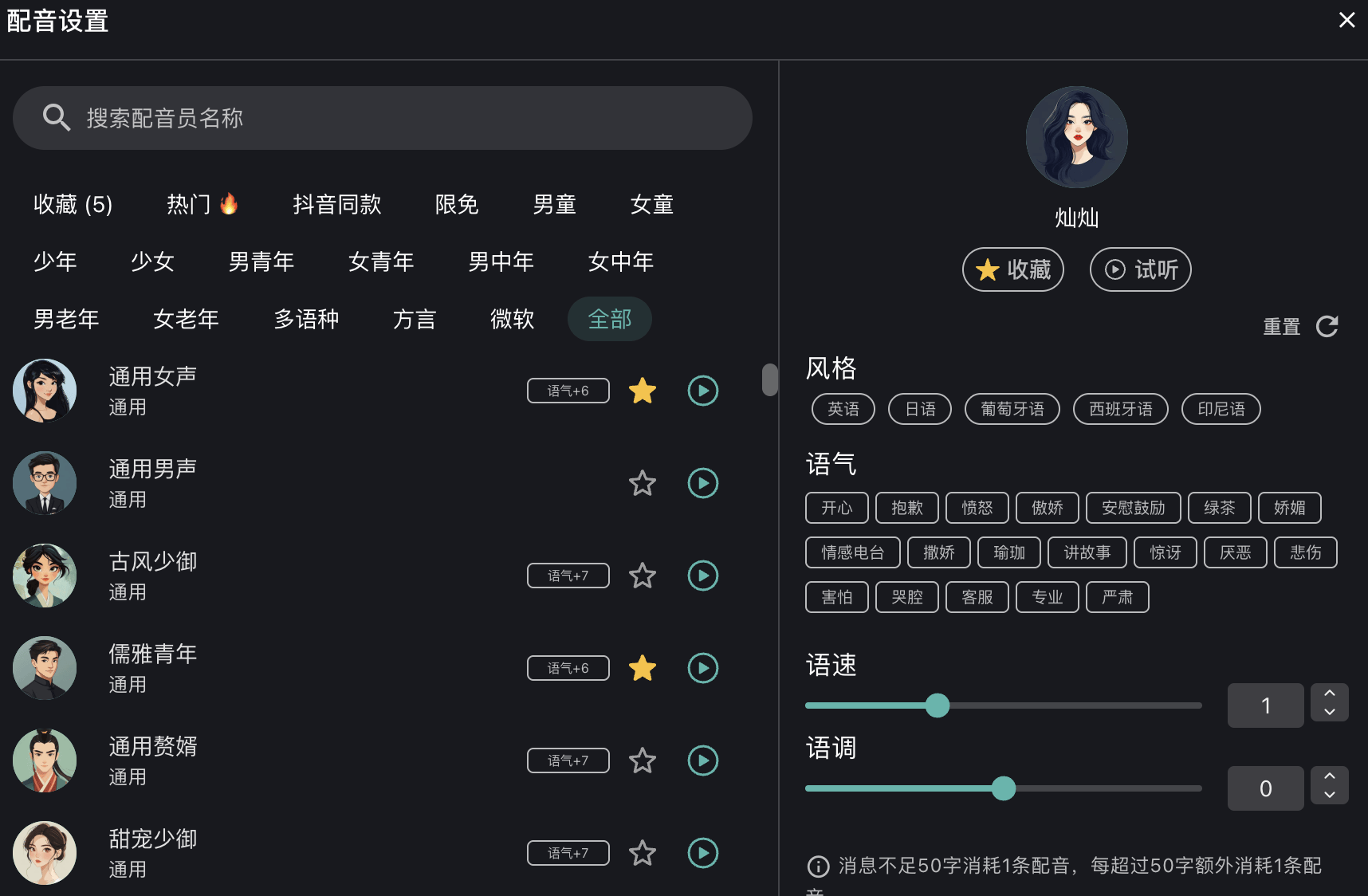Open the 抖音同款 category tab
The width and height of the screenshot is (1368, 896).
(x=336, y=205)
